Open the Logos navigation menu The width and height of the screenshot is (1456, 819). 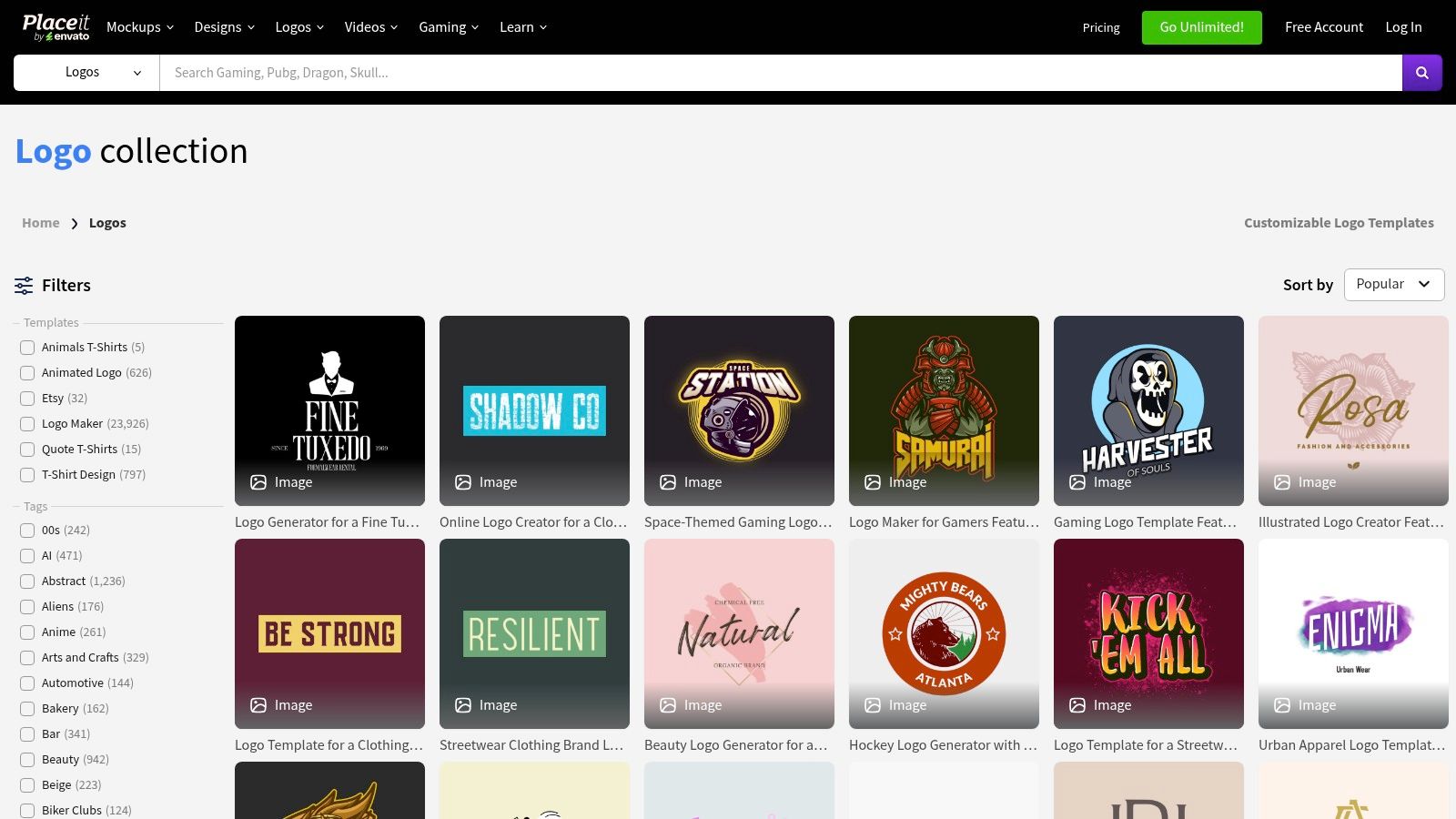pyautogui.click(x=299, y=27)
